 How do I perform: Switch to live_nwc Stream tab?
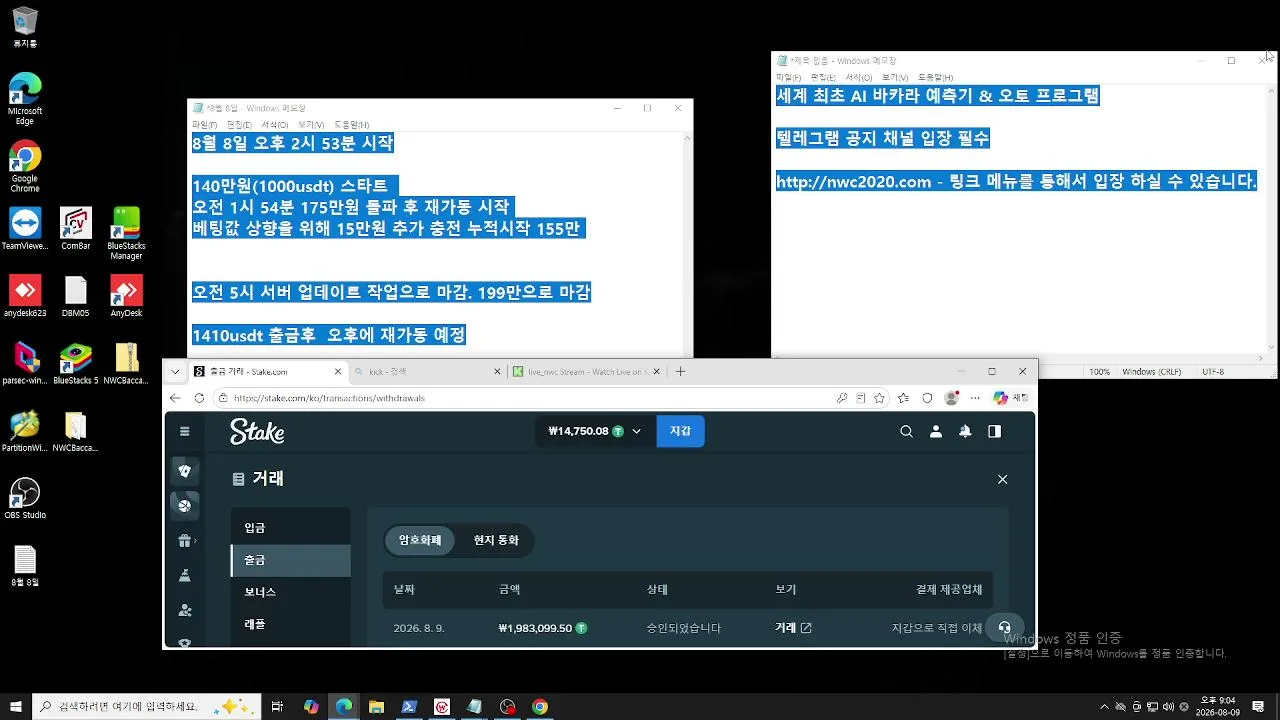(585, 371)
